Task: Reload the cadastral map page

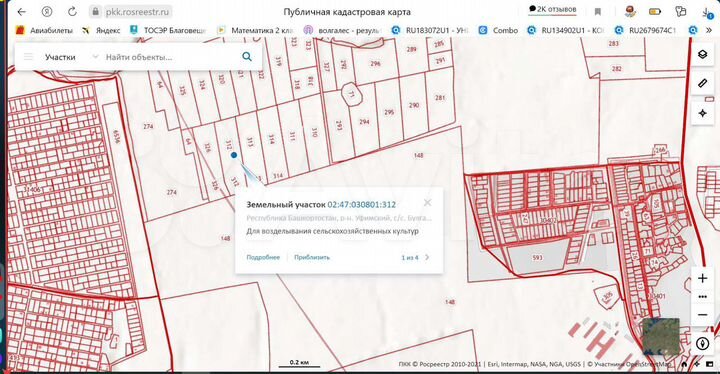Action: [72, 12]
